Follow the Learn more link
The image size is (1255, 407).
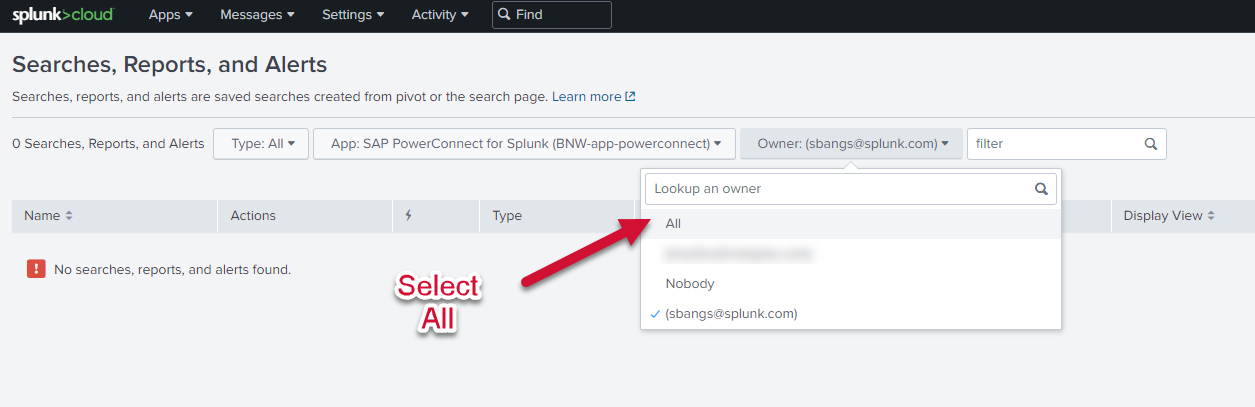(593, 97)
